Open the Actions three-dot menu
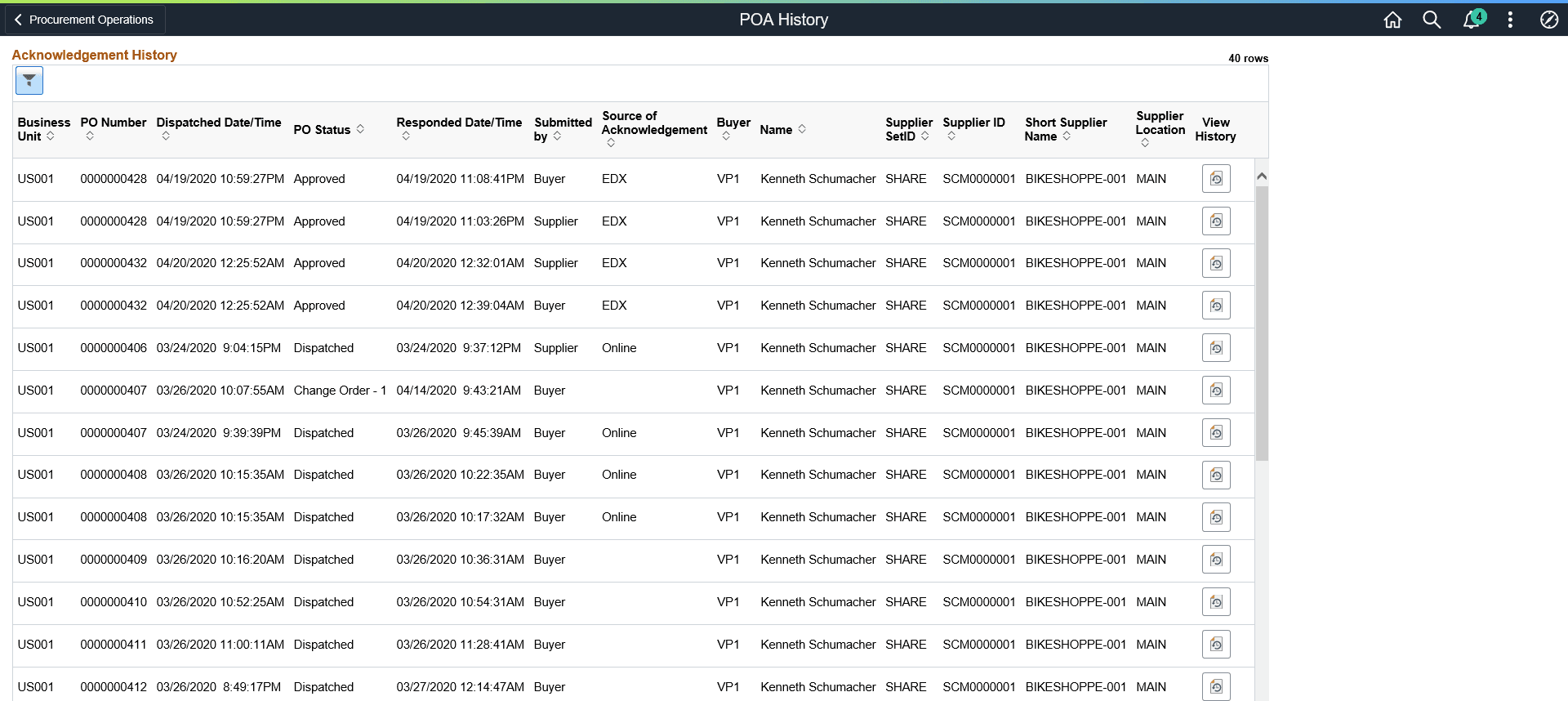This screenshot has width=1568, height=701. (1510, 20)
